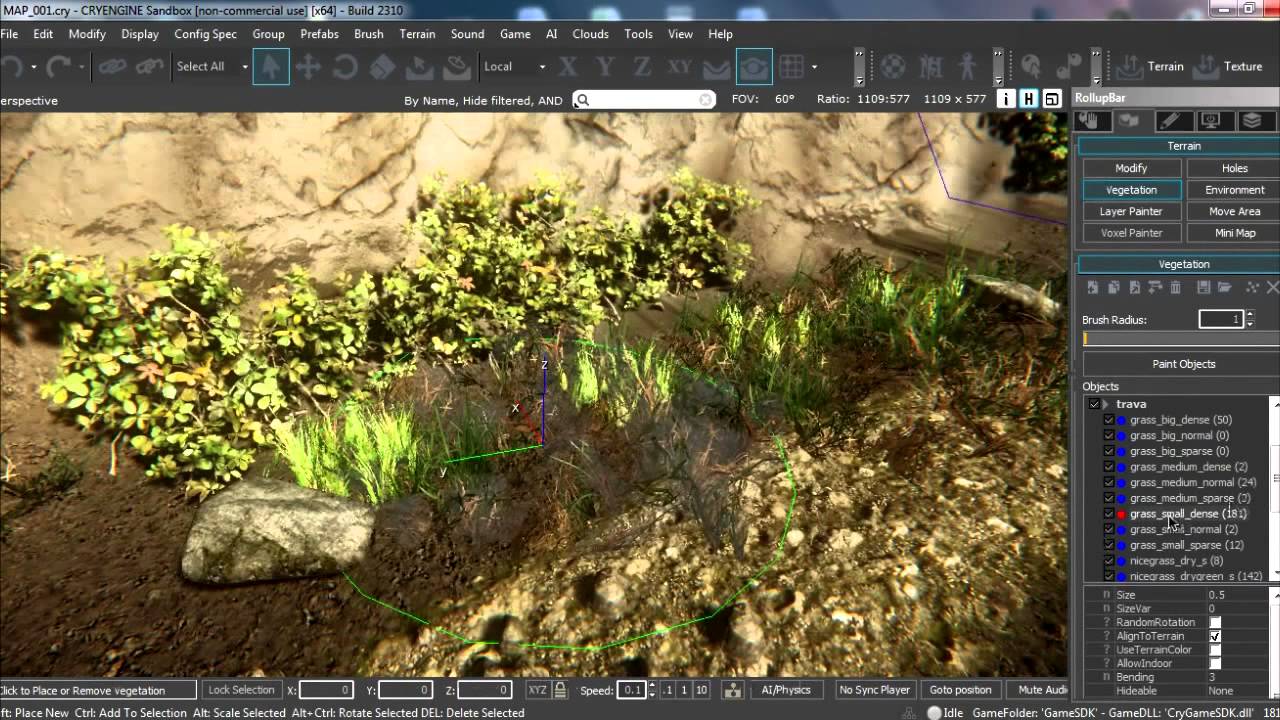This screenshot has height=720, width=1280.
Task: Constrain to the XY plane
Action: (x=679, y=67)
